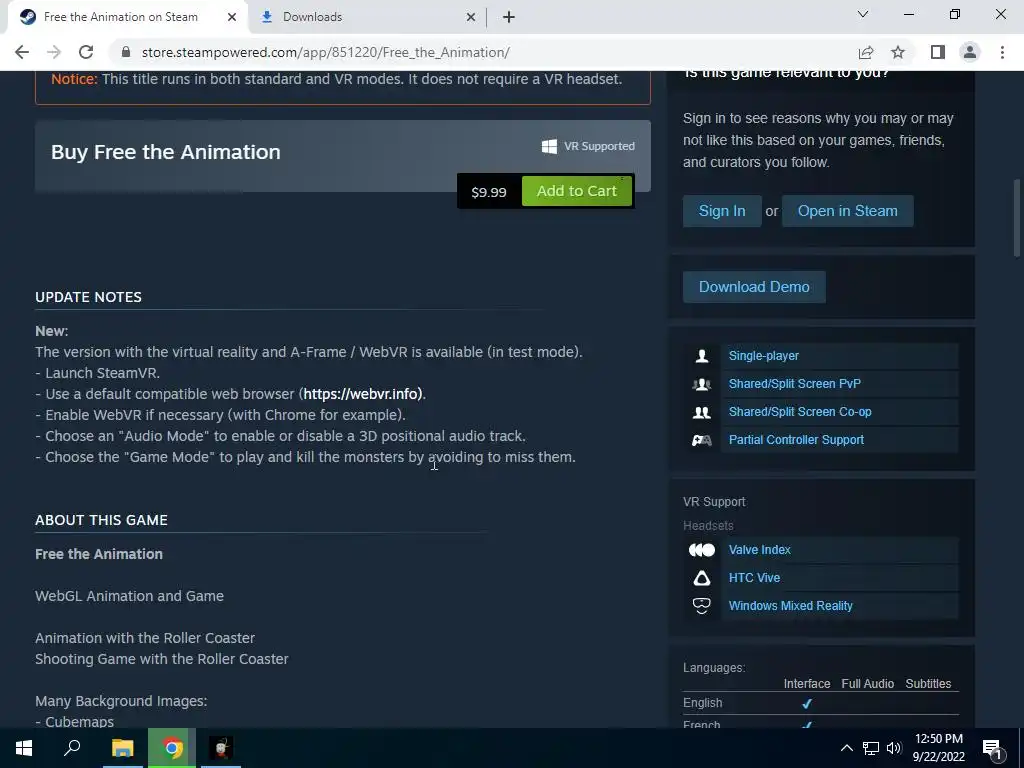This screenshot has height=768, width=1024.
Task: Open the Shared/Split Screen Co-op link
Action: (x=800, y=412)
